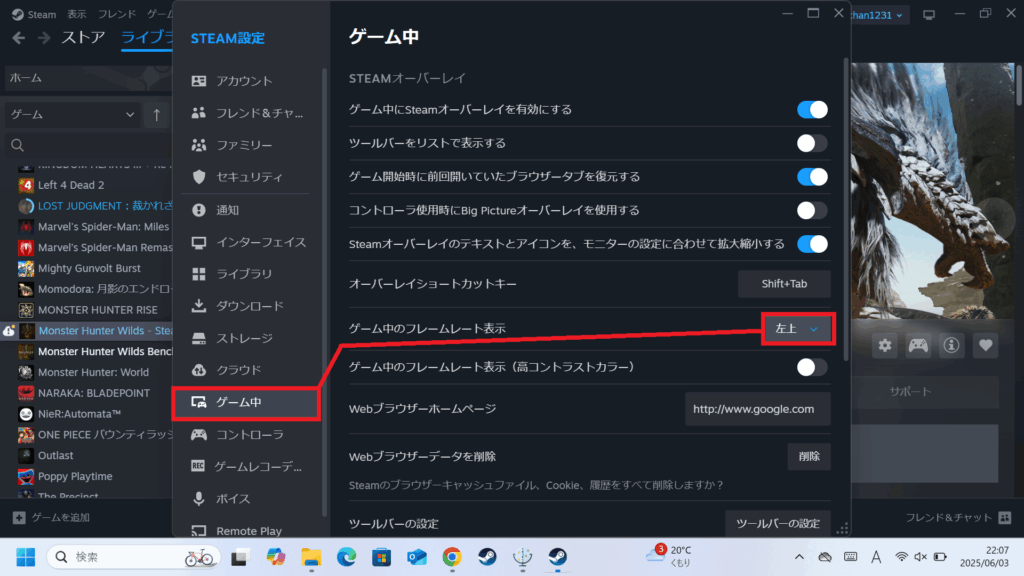Toggle コントローラ使用時にBig Pictureオーバーレイを使用する switch
The height and width of the screenshot is (576, 1024).
tap(812, 210)
